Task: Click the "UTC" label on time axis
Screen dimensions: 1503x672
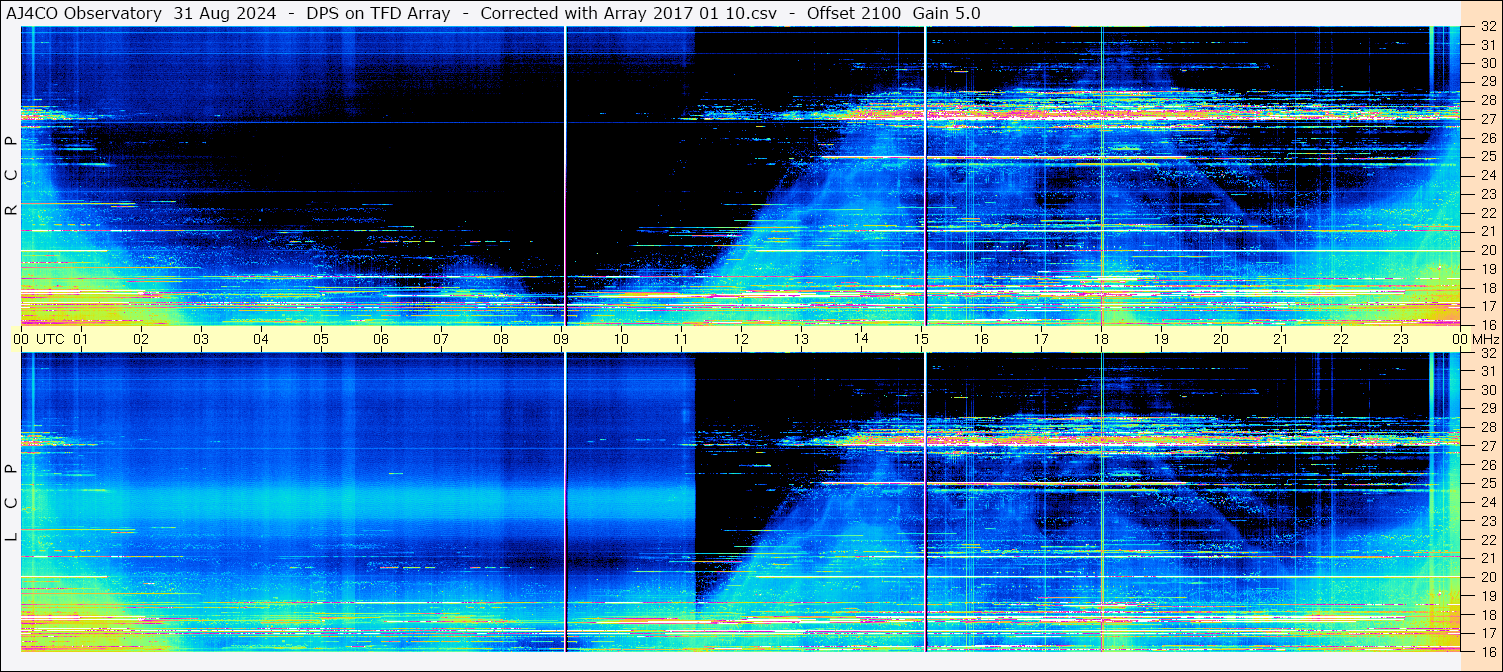Action: pos(50,339)
